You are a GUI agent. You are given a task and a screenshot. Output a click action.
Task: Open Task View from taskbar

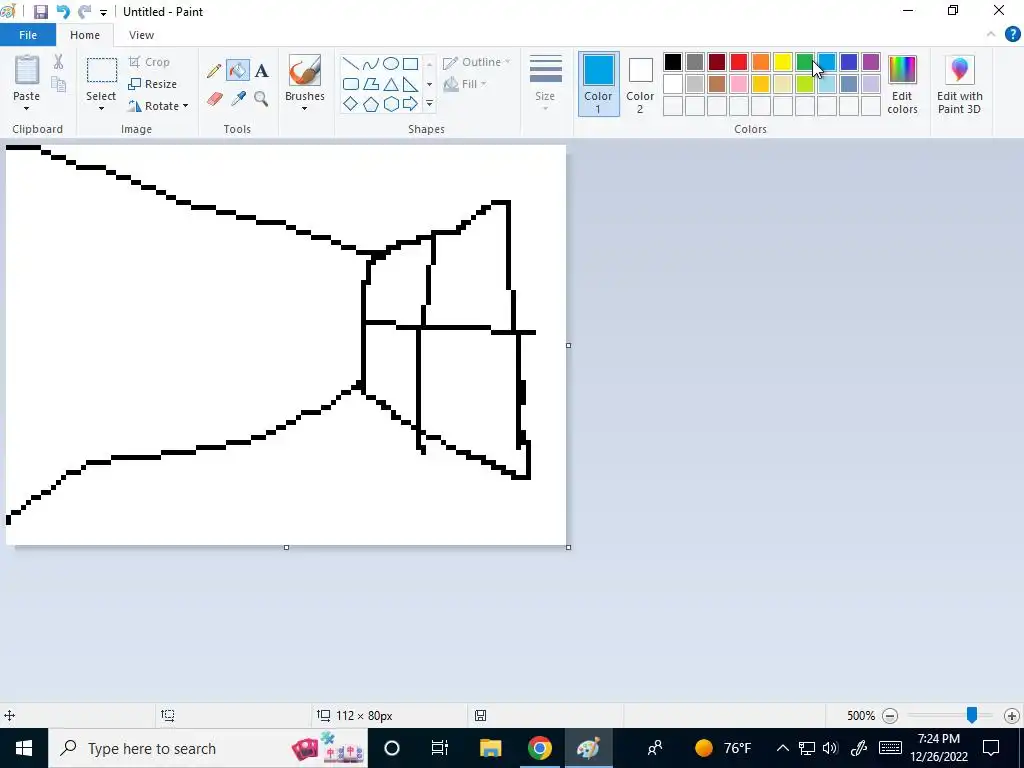click(x=440, y=748)
